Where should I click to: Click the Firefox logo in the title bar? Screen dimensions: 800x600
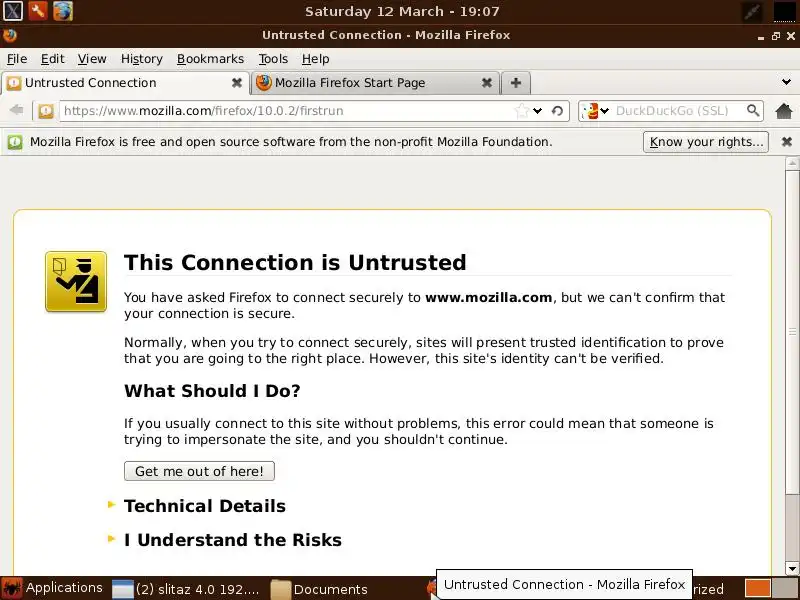coord(10,35)
